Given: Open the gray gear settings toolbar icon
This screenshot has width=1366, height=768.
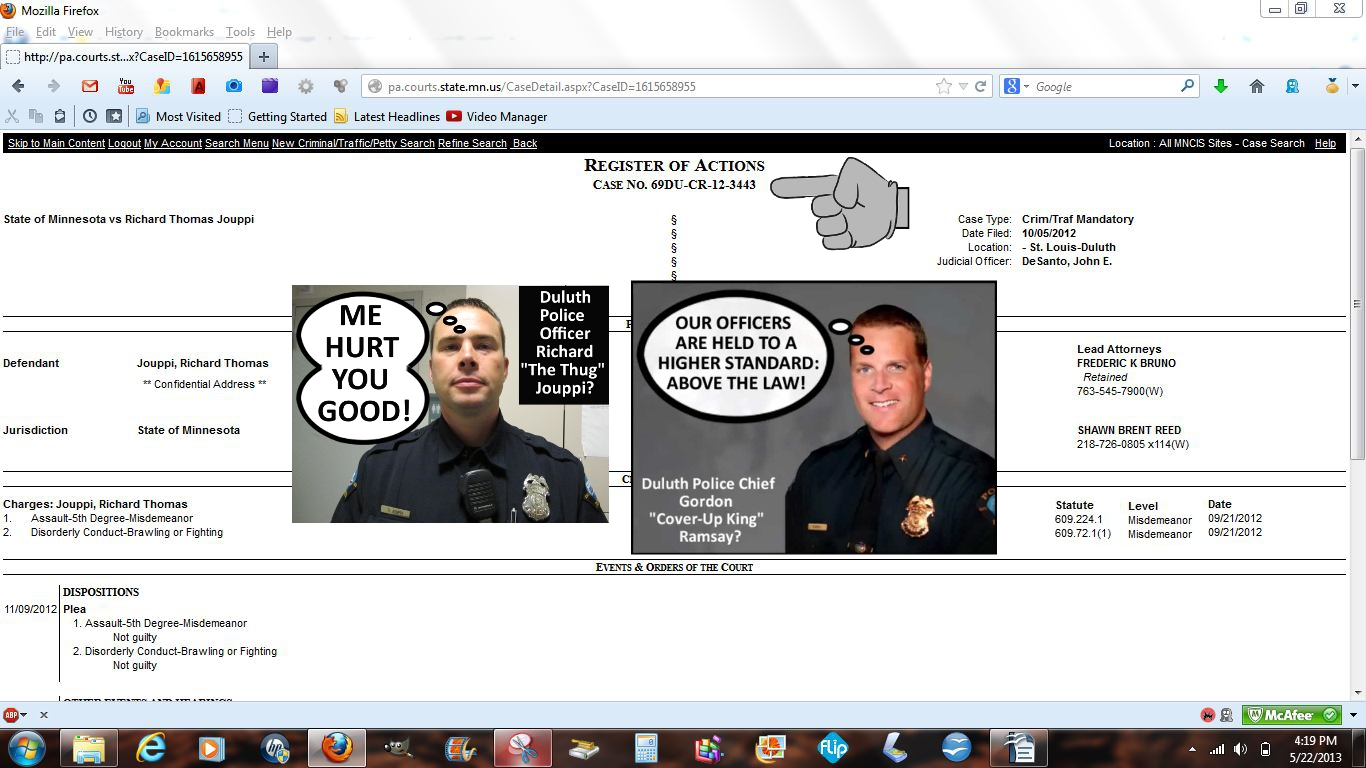Looking at the screenshot, I should point(306,86).
